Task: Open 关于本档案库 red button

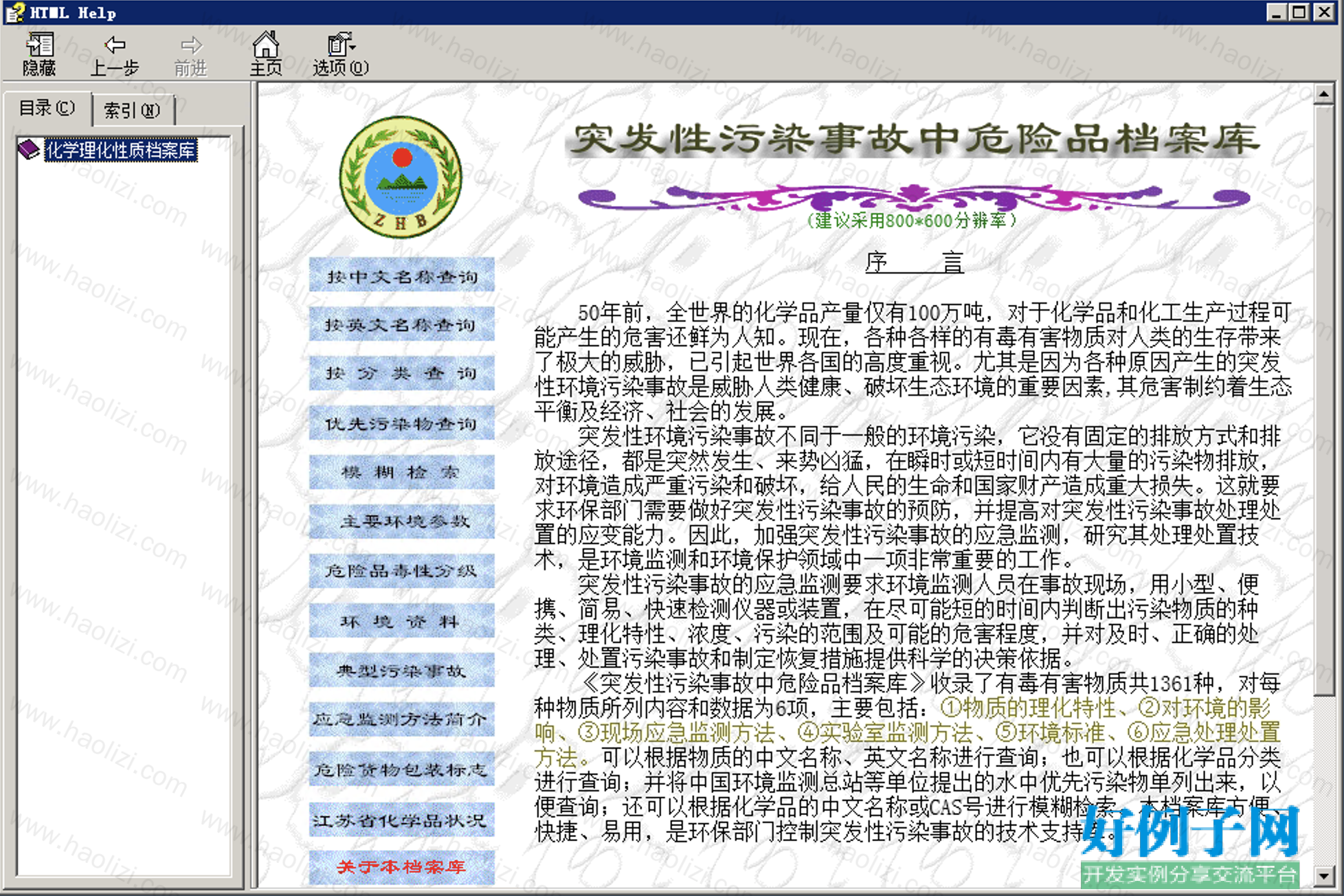Action: coord(402,867)
